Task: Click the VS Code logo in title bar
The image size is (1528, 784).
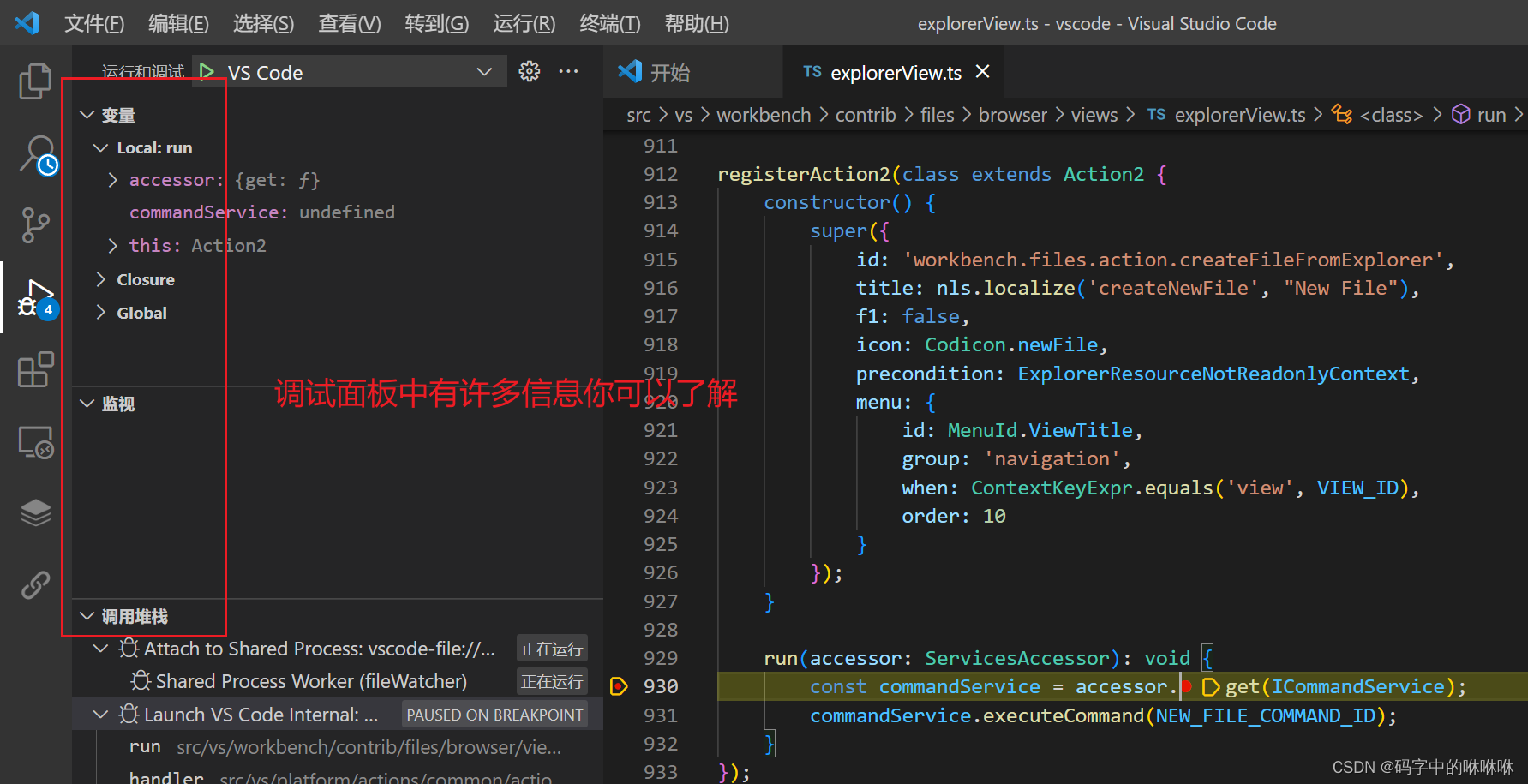Action: [x=27, y=22]
